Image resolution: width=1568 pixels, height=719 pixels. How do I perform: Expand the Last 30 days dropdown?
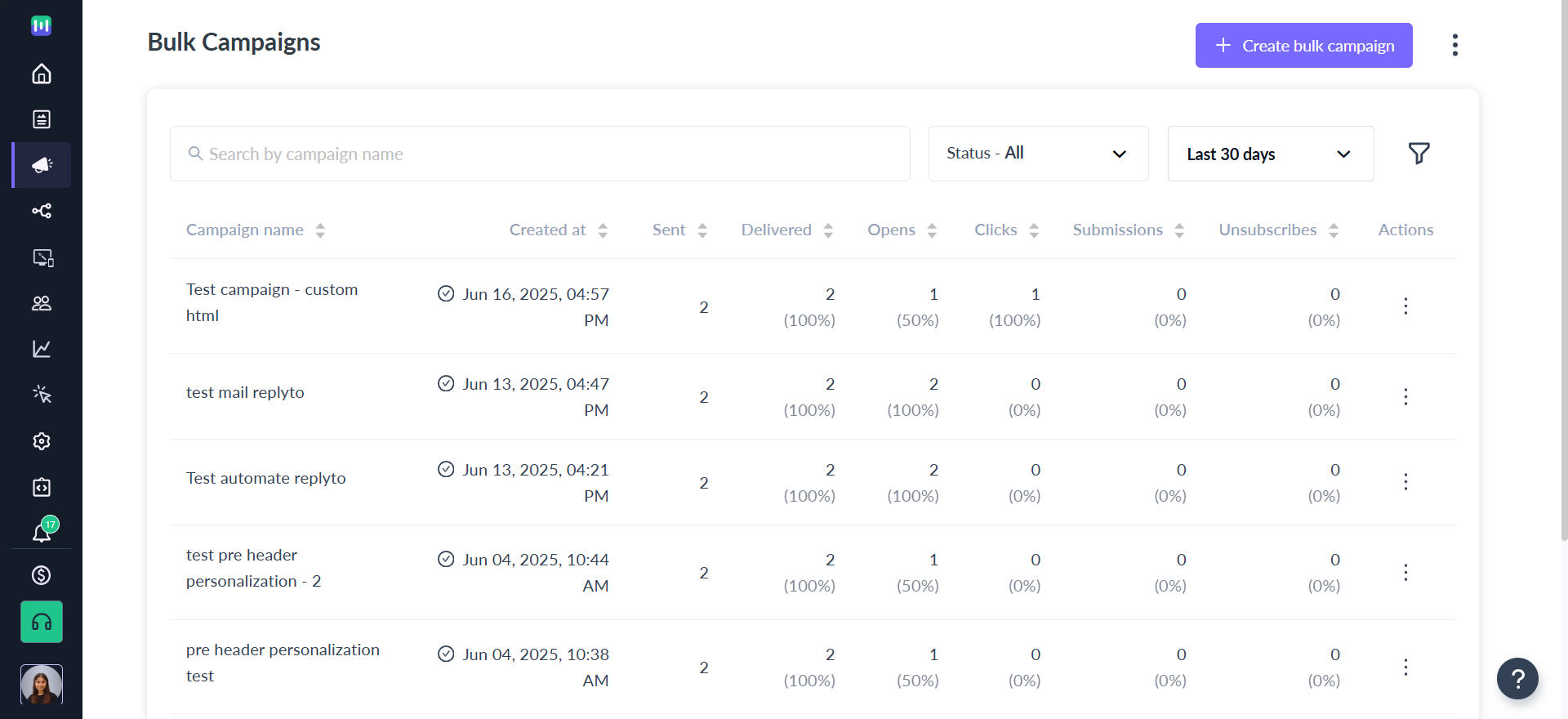click(x=1271, y=154)
